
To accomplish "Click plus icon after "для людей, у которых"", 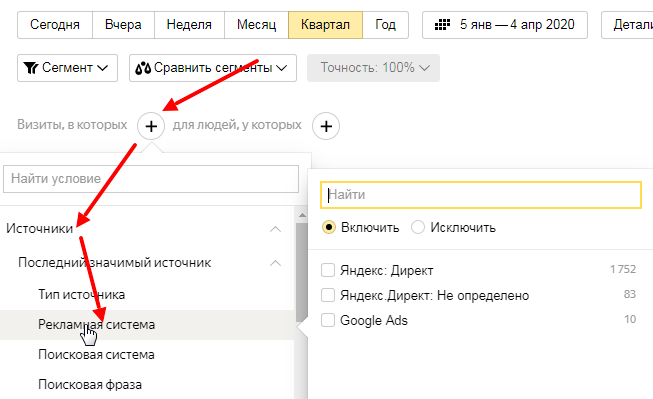I will (x=326, y=126).
